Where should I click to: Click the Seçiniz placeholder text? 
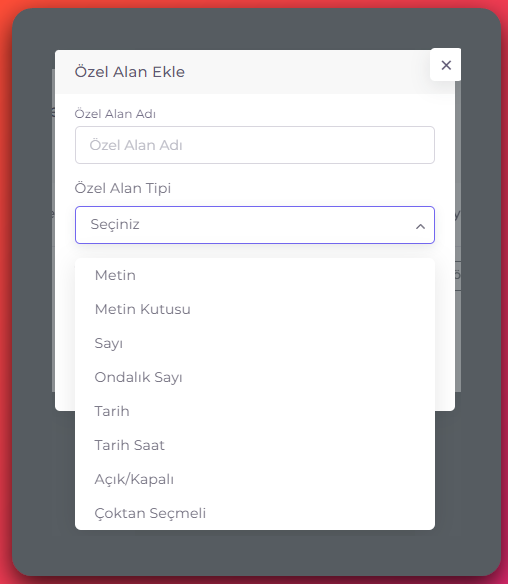[x=115, y=224]
